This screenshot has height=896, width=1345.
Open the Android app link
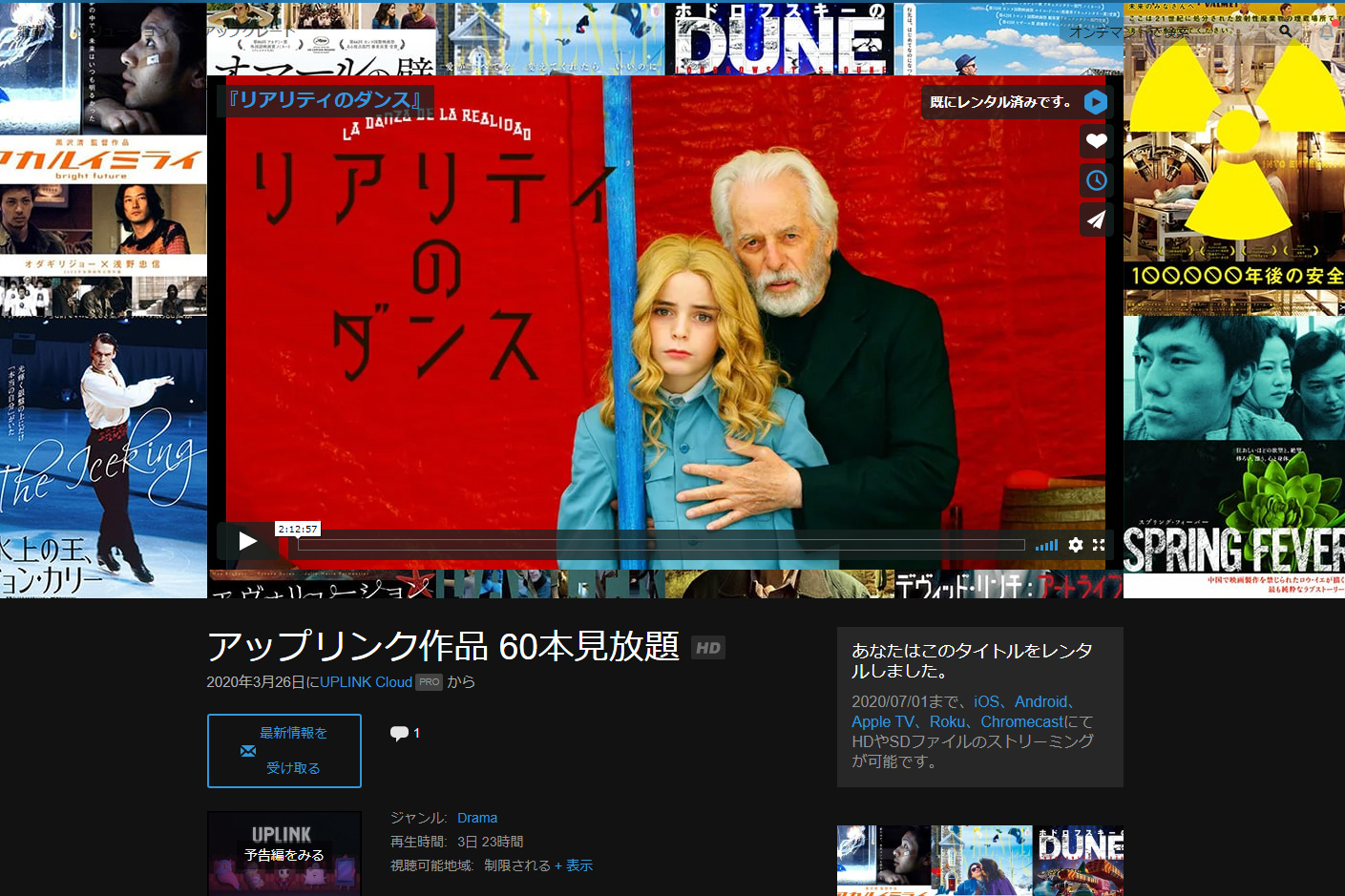pyautogui.click(x=1040, y=701)
